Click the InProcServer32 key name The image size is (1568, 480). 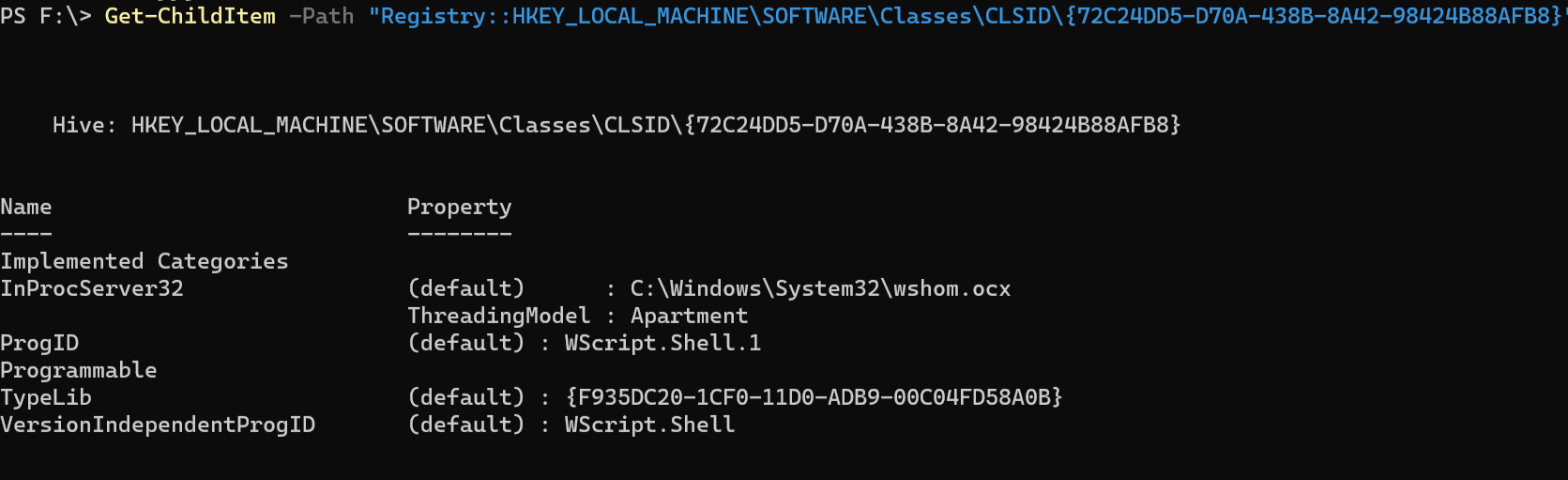click(92, 288)
